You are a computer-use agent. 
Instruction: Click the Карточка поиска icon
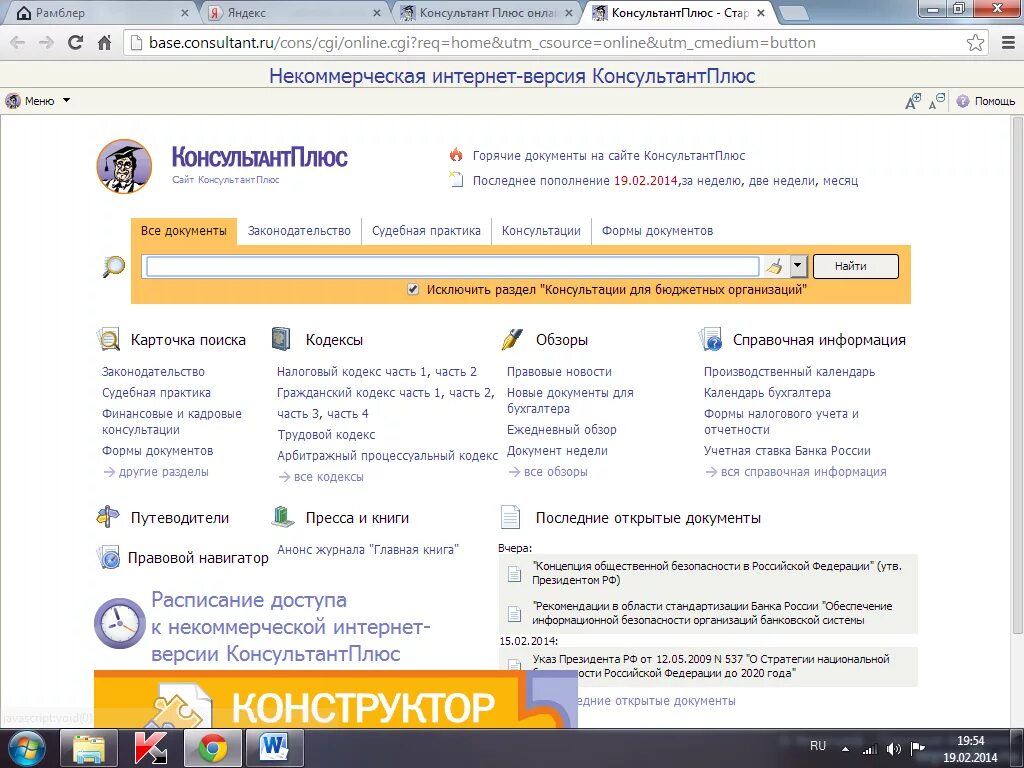pyautogui.click(x=108, y=340)
